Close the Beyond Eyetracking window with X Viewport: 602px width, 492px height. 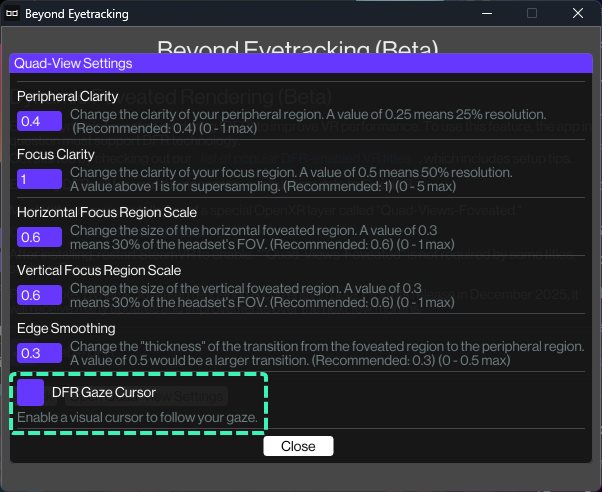(577, 13)
